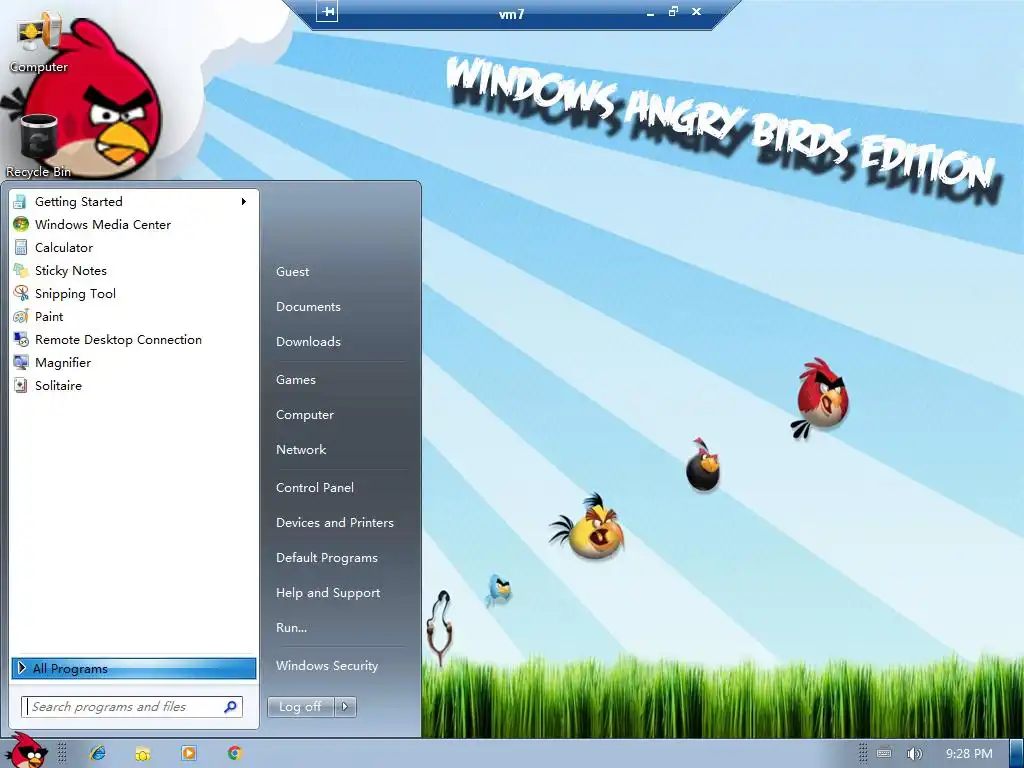The image size is (1024, 768).
Task: Open Control Panel
Action: 315,487
